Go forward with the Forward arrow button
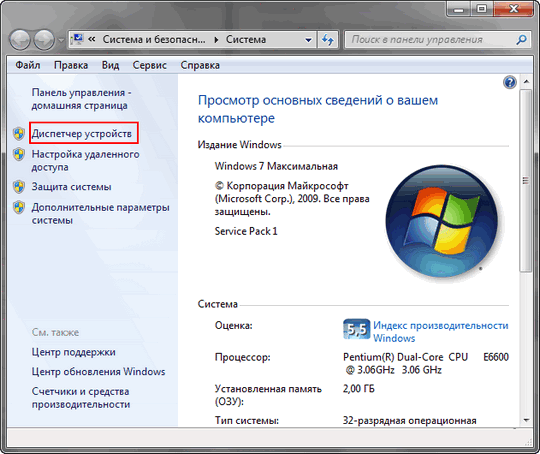The width and height of the screenshot is (540, 454). click(x=44, y=40)
